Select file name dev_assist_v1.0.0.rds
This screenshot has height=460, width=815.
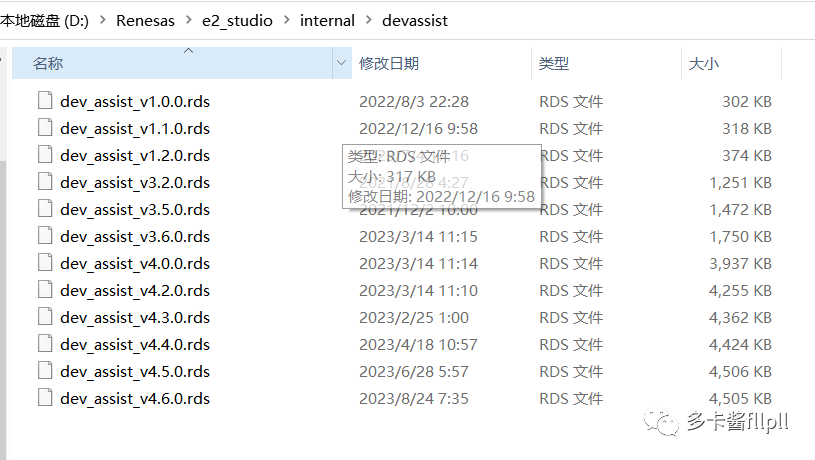pyautogui.click(x=135, y=101)
